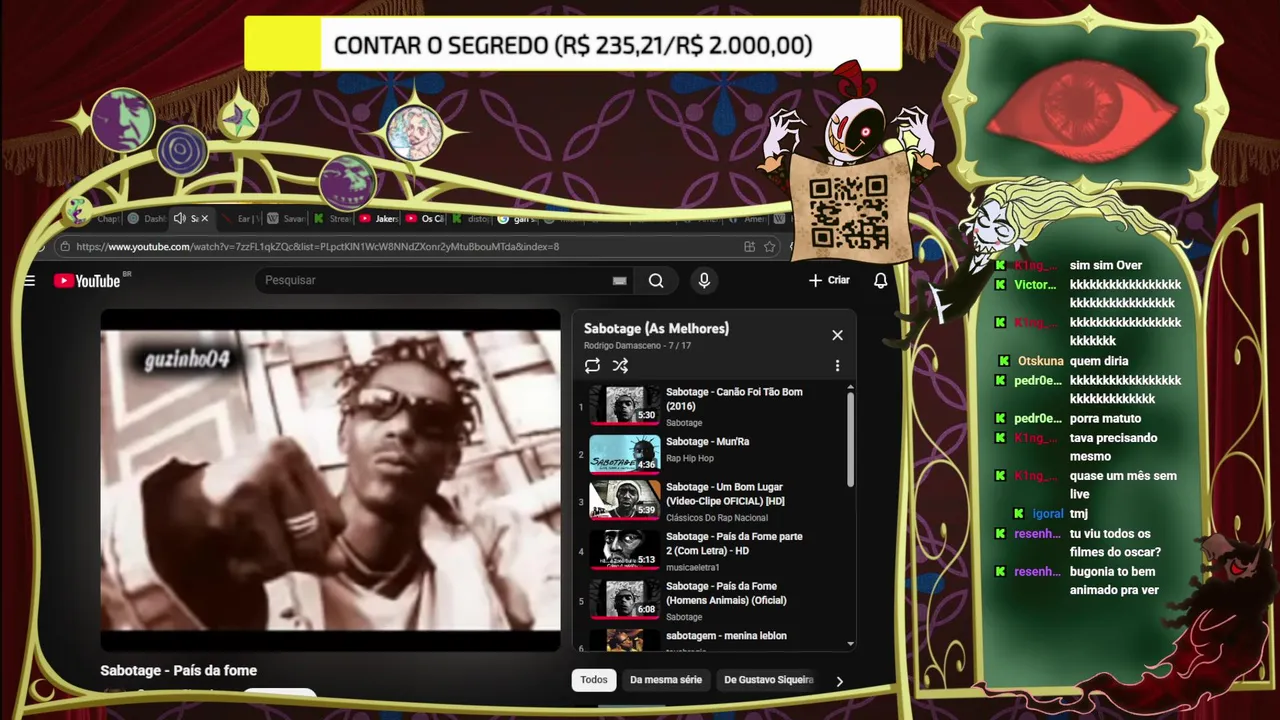Click the magnifying glass search button
This screenshot has height=720, width=1280.
pyautogui.click(x=656, y=281)
